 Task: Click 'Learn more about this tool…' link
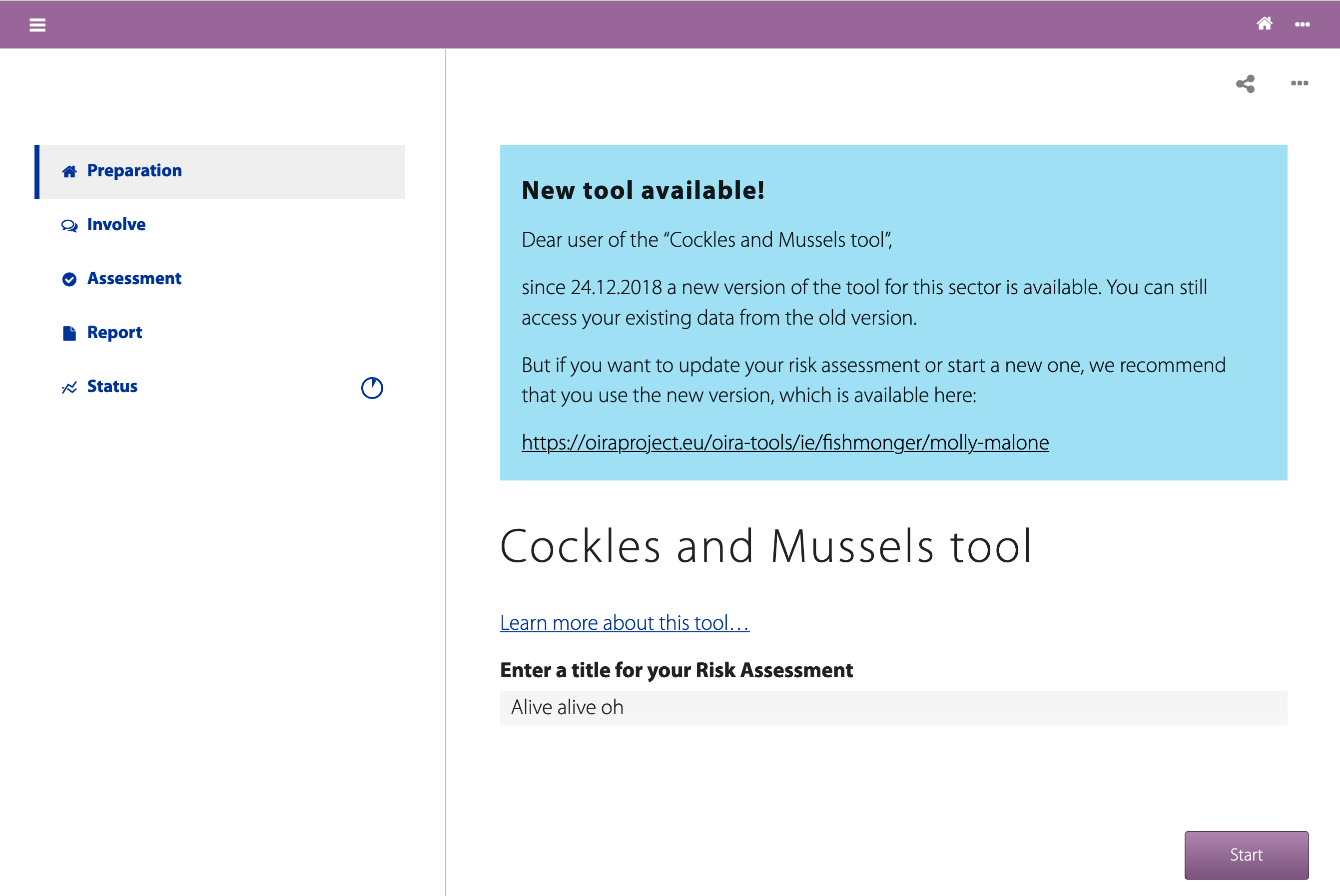pyautogui.click(x=624, y=623)
